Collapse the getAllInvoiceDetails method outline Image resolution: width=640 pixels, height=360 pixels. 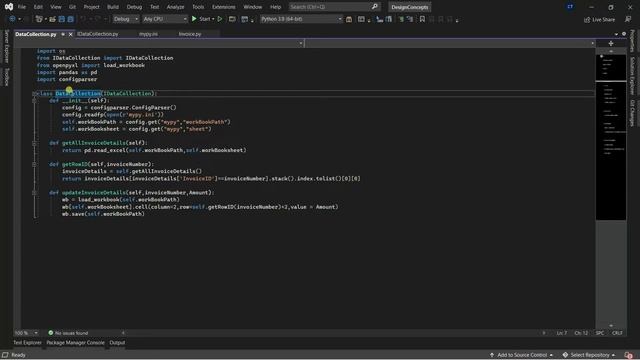click(35, 143)
